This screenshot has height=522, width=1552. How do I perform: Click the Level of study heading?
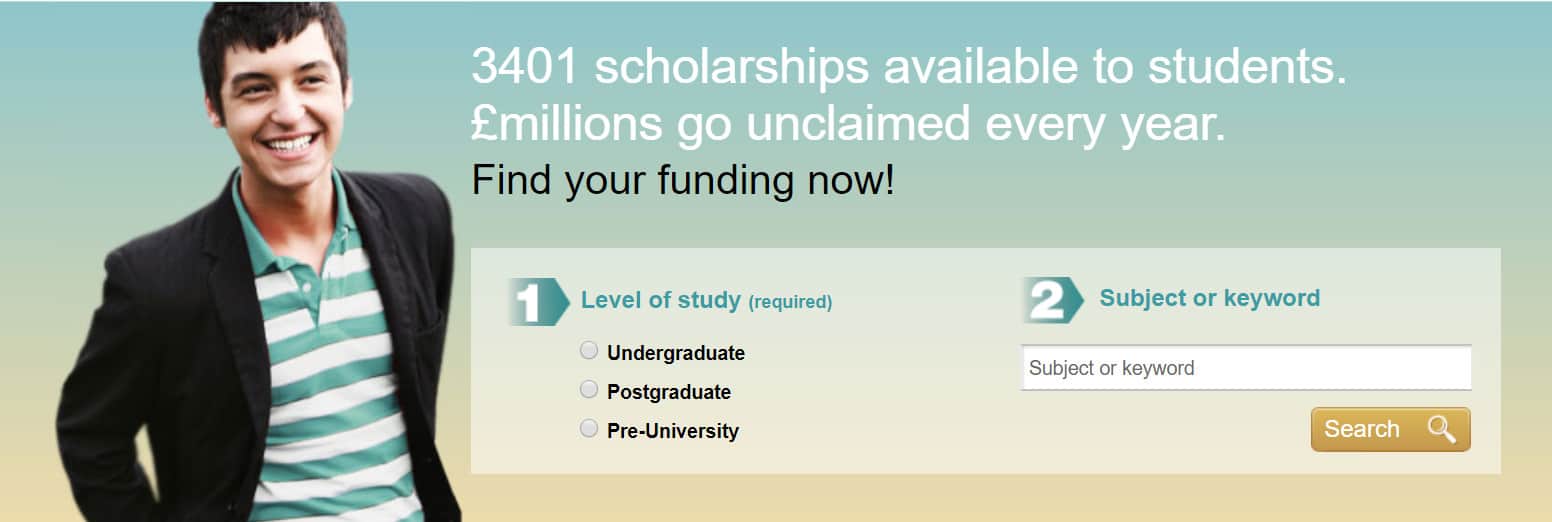coord(661,300)
